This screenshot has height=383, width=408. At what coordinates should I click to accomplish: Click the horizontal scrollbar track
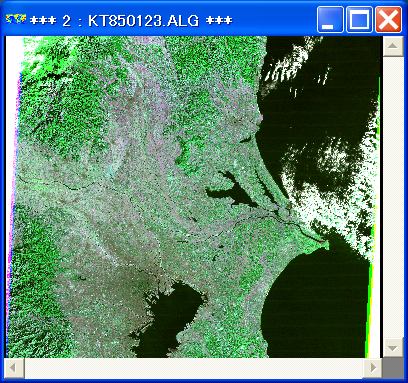(x=194, y=368)
